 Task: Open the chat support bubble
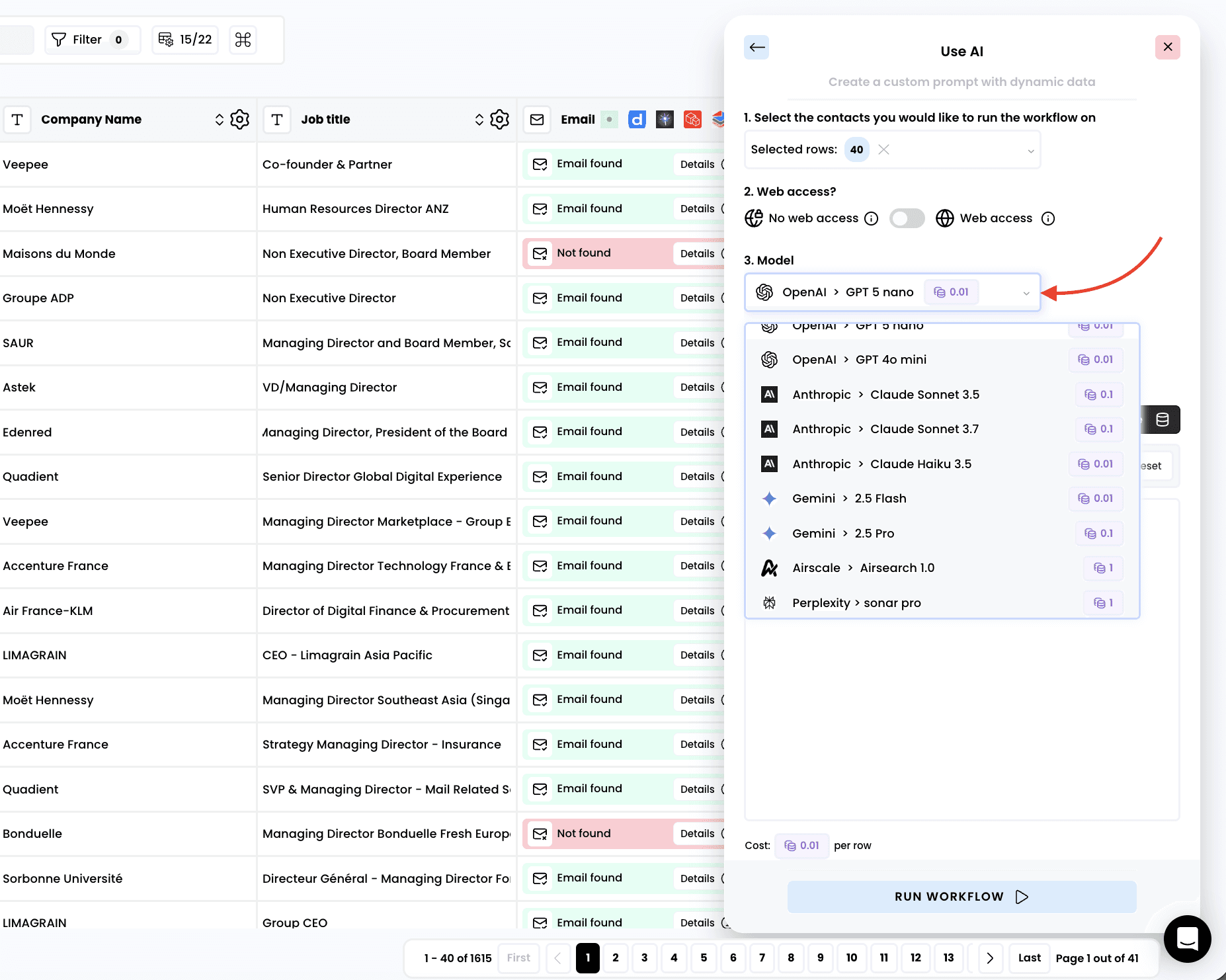tap(1188, 938)
